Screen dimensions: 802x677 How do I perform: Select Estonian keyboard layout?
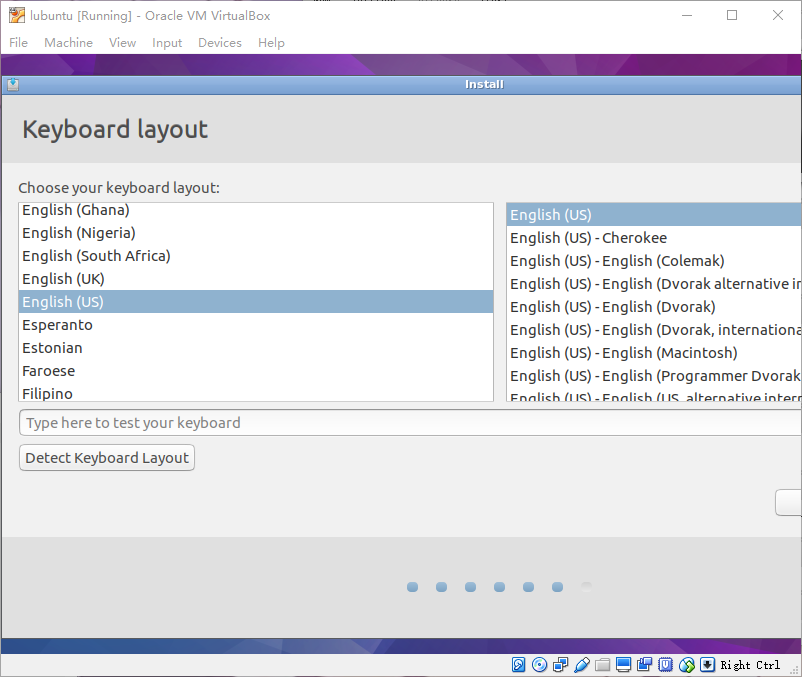pyautogui.click(x=52, y=348)
